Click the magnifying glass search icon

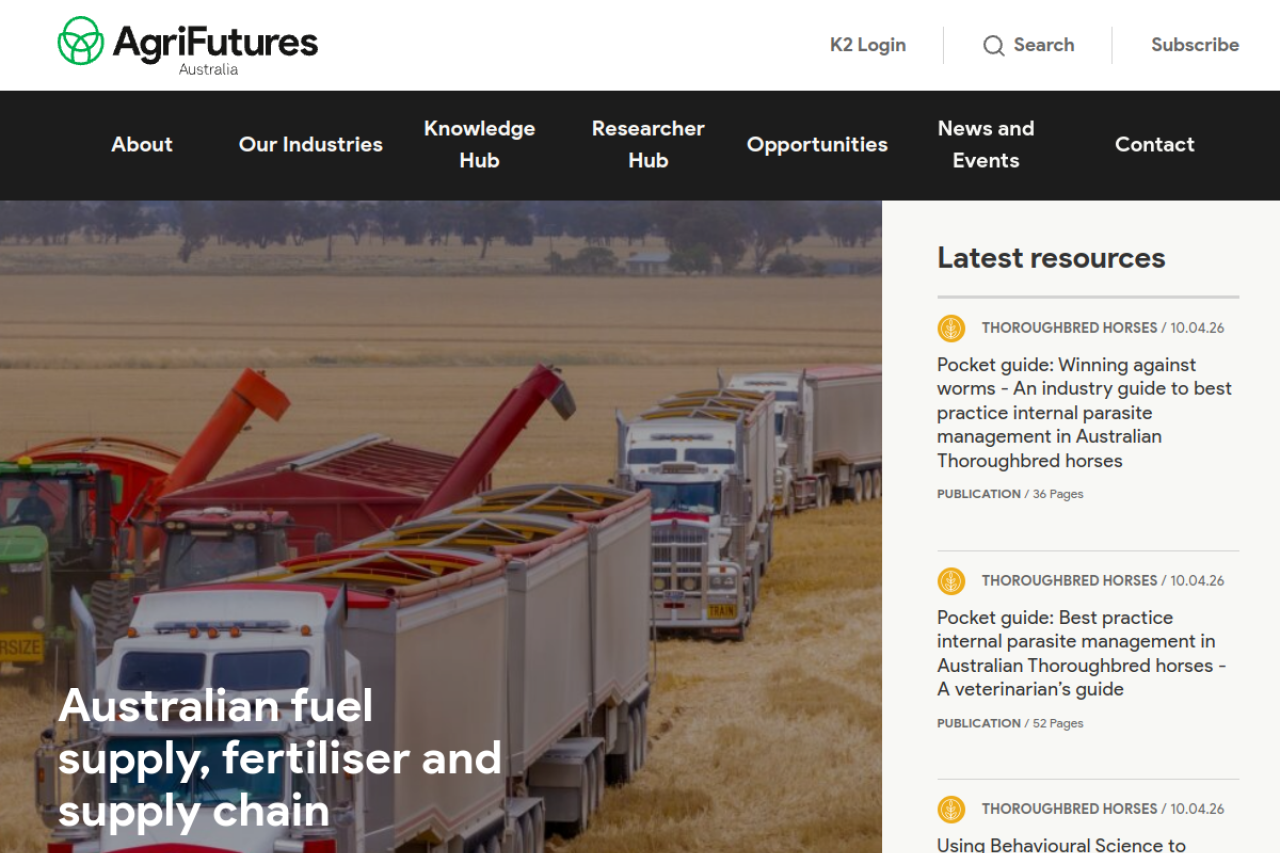pos(993,46)
